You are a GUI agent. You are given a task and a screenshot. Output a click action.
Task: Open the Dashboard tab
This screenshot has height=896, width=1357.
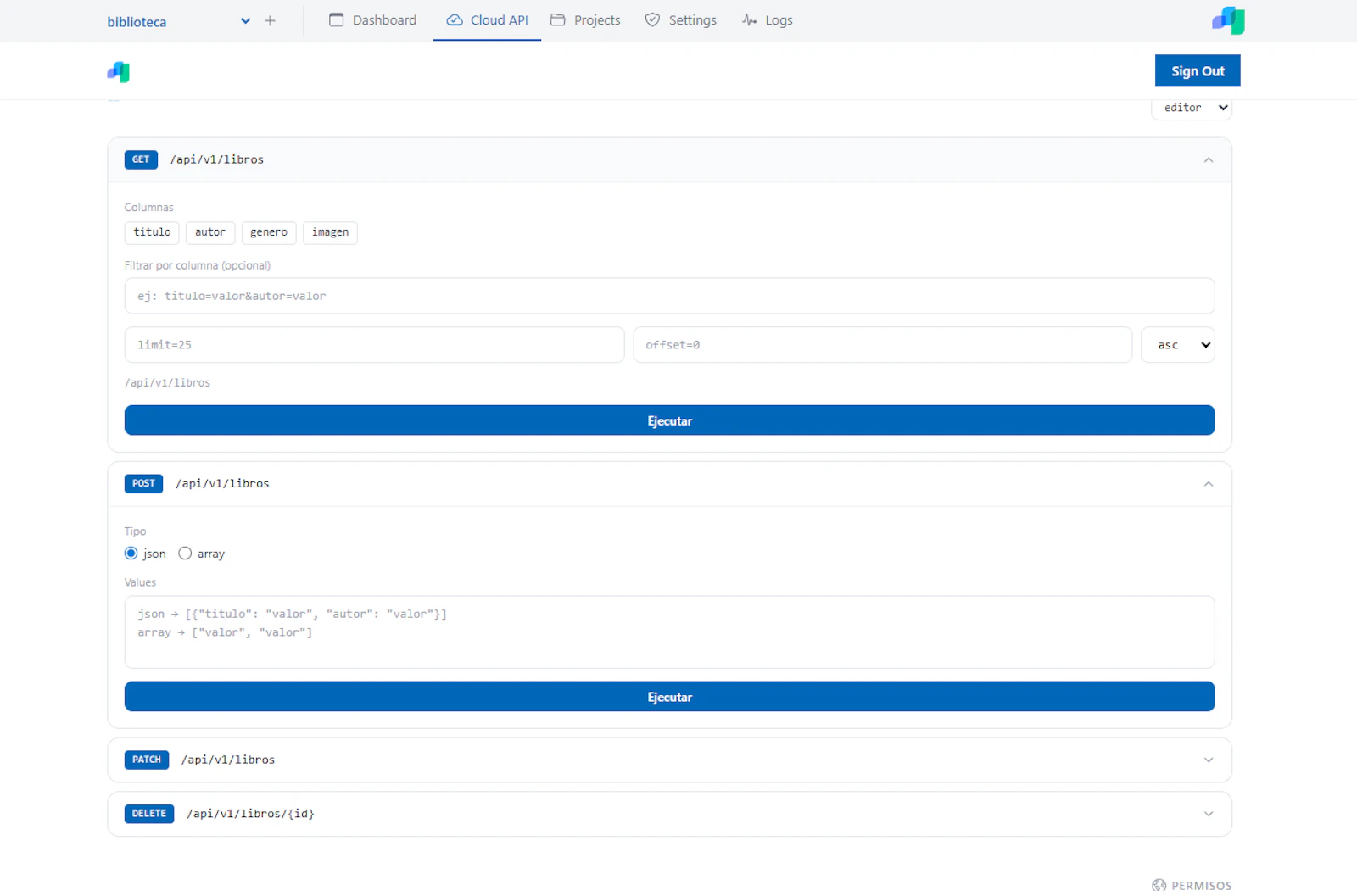pos(372,20)
